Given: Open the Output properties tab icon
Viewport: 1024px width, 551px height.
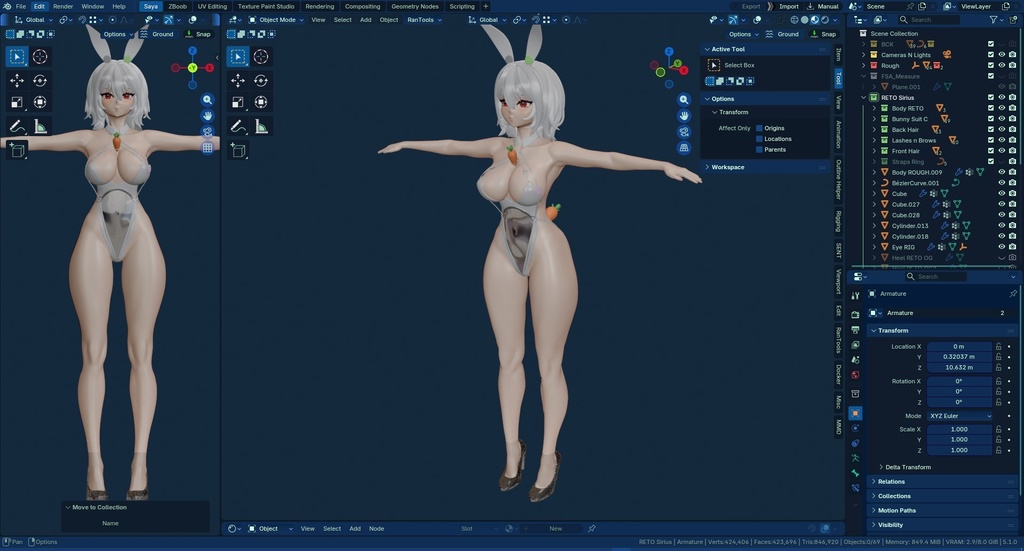Looking at the screenshot, I should point(855,329).
